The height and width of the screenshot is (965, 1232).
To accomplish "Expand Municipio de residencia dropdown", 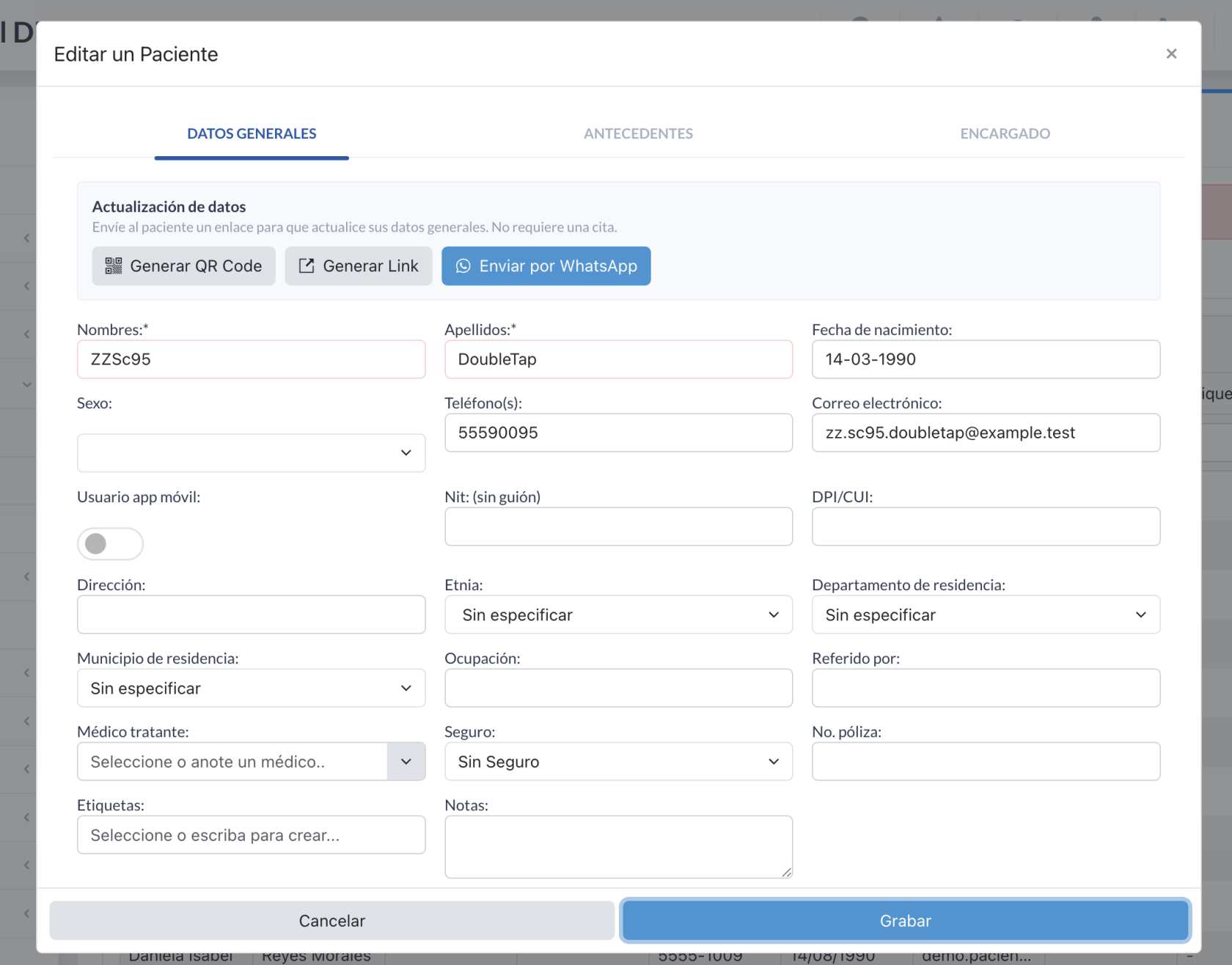I will [251, 688].
